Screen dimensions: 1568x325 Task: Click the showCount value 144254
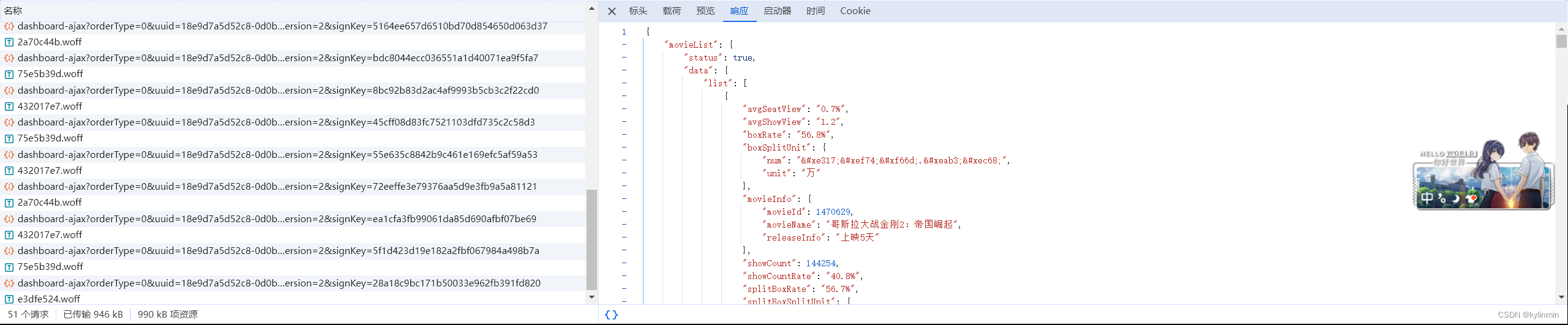tap(820, 263)
